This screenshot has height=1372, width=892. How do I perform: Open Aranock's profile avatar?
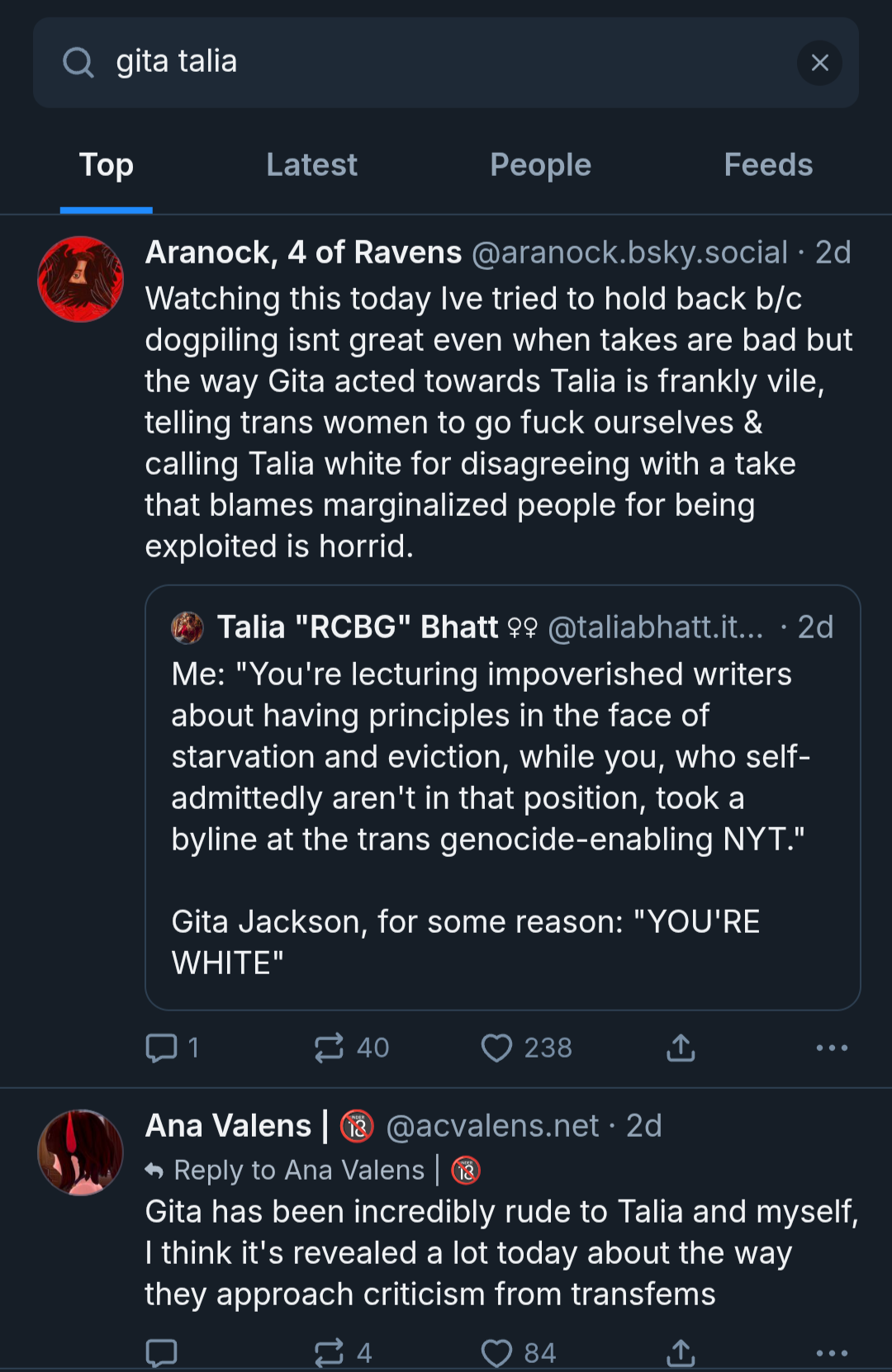pos(80,279)
